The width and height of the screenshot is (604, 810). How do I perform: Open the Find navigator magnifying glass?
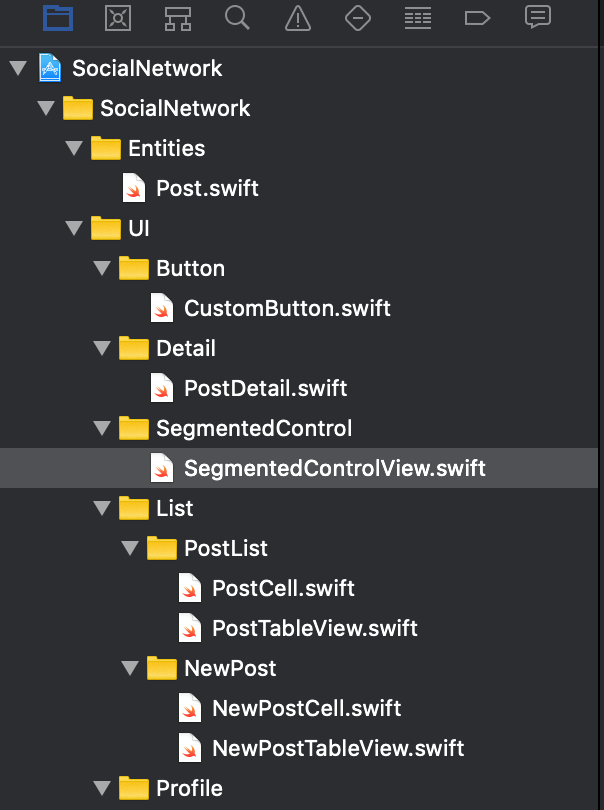tap(237, 18)
